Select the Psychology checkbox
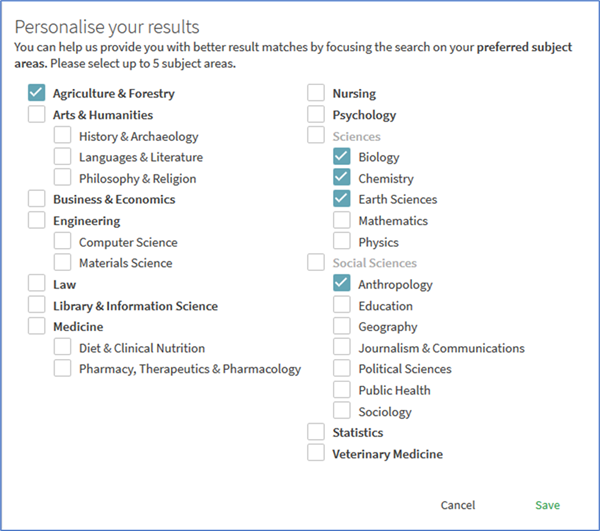Screen dimensions: 600x531 click(x=316, y=115)
